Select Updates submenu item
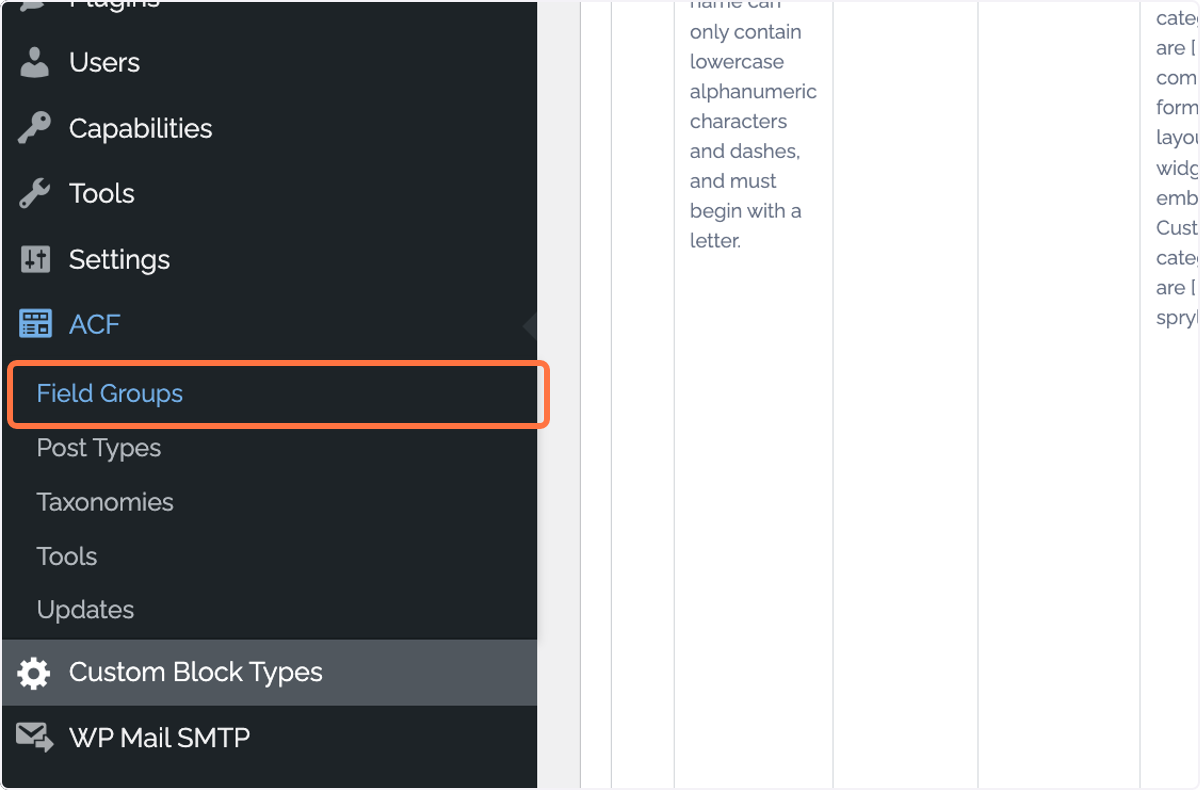Image resolution: width=1200 pixels, height=790 pixels. pos(85,610)
